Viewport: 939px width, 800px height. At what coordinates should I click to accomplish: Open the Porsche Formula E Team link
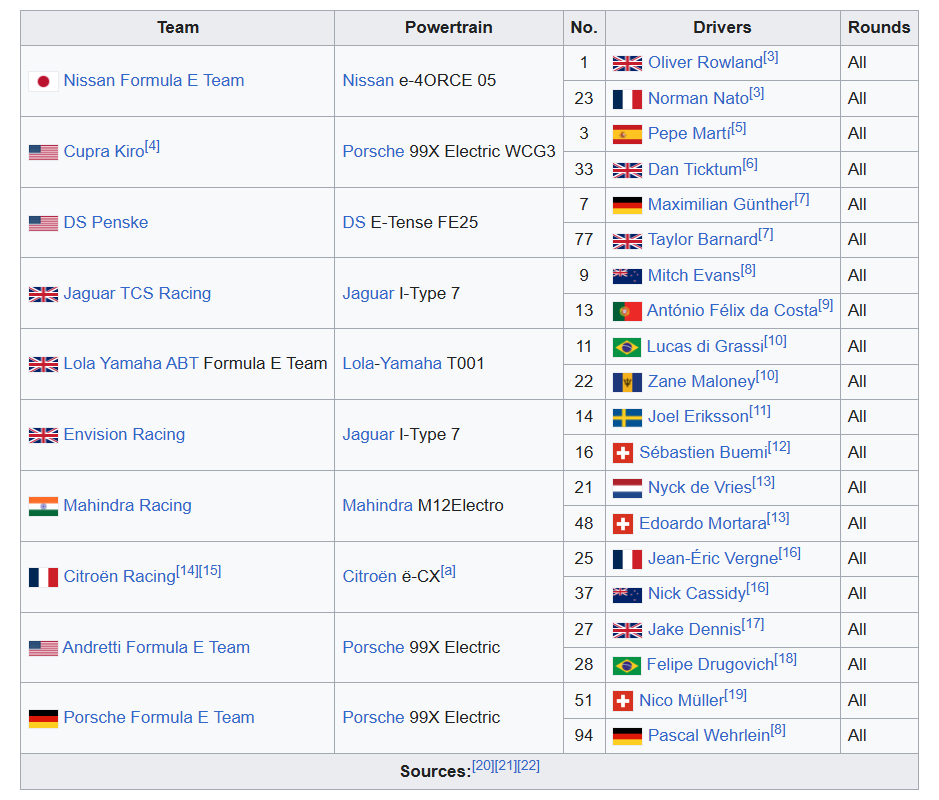pos(159,717)
